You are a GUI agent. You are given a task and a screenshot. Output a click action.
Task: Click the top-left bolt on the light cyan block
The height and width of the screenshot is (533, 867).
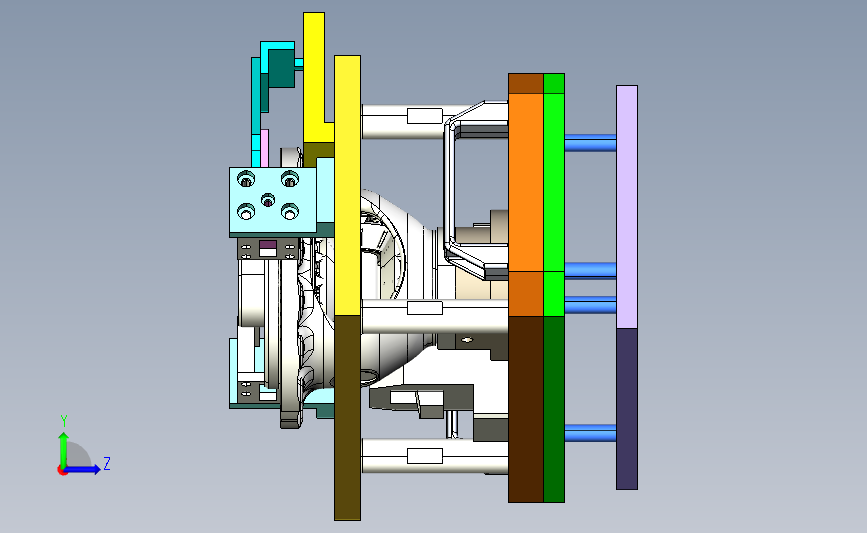click(246, 179)
